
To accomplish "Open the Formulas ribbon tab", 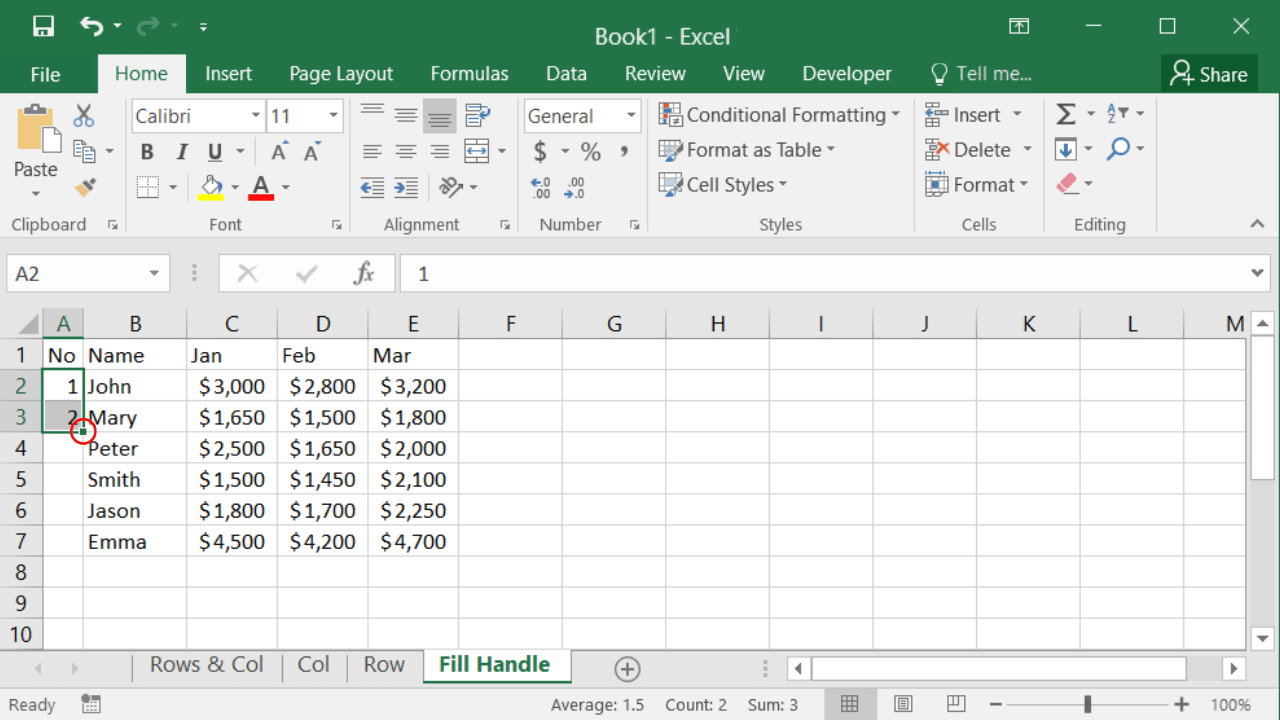I will (x=469, y=74).
